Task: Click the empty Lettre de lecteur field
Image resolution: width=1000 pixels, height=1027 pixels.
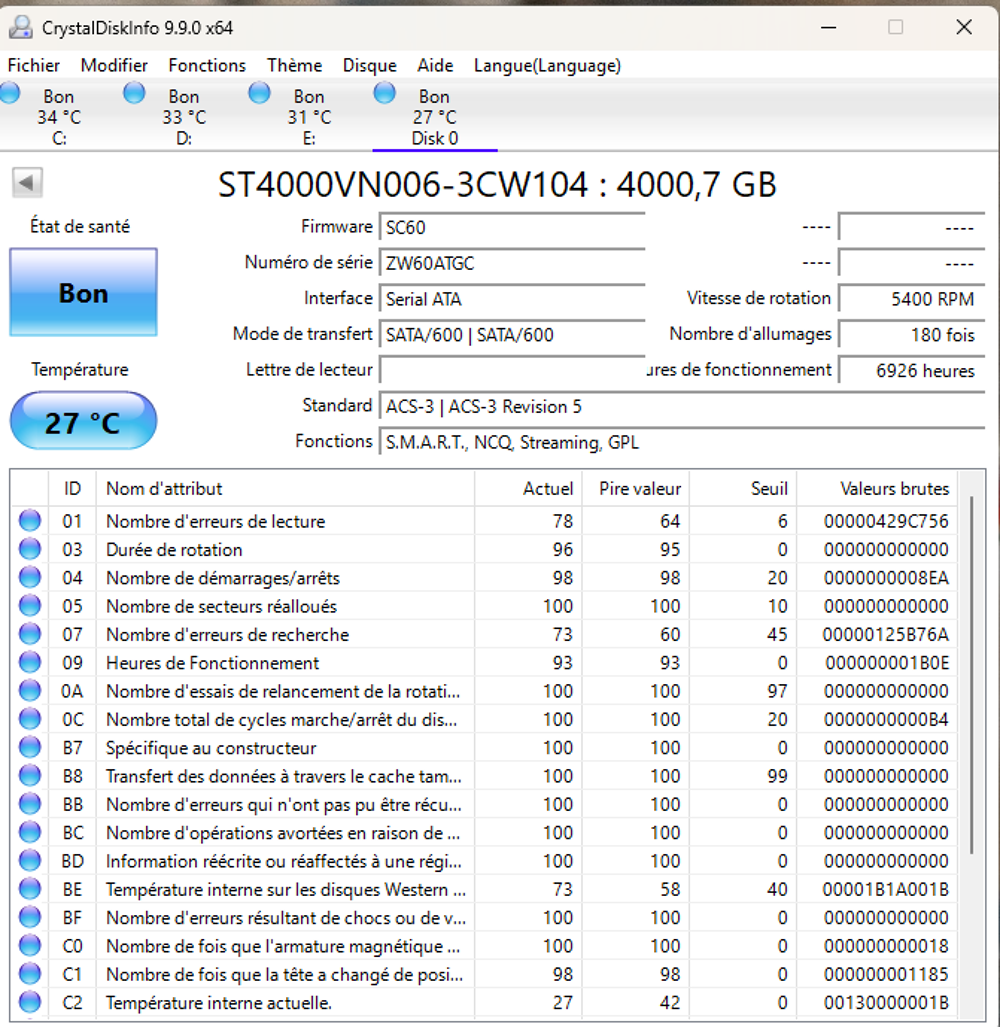Action: (x=512, y=371)
